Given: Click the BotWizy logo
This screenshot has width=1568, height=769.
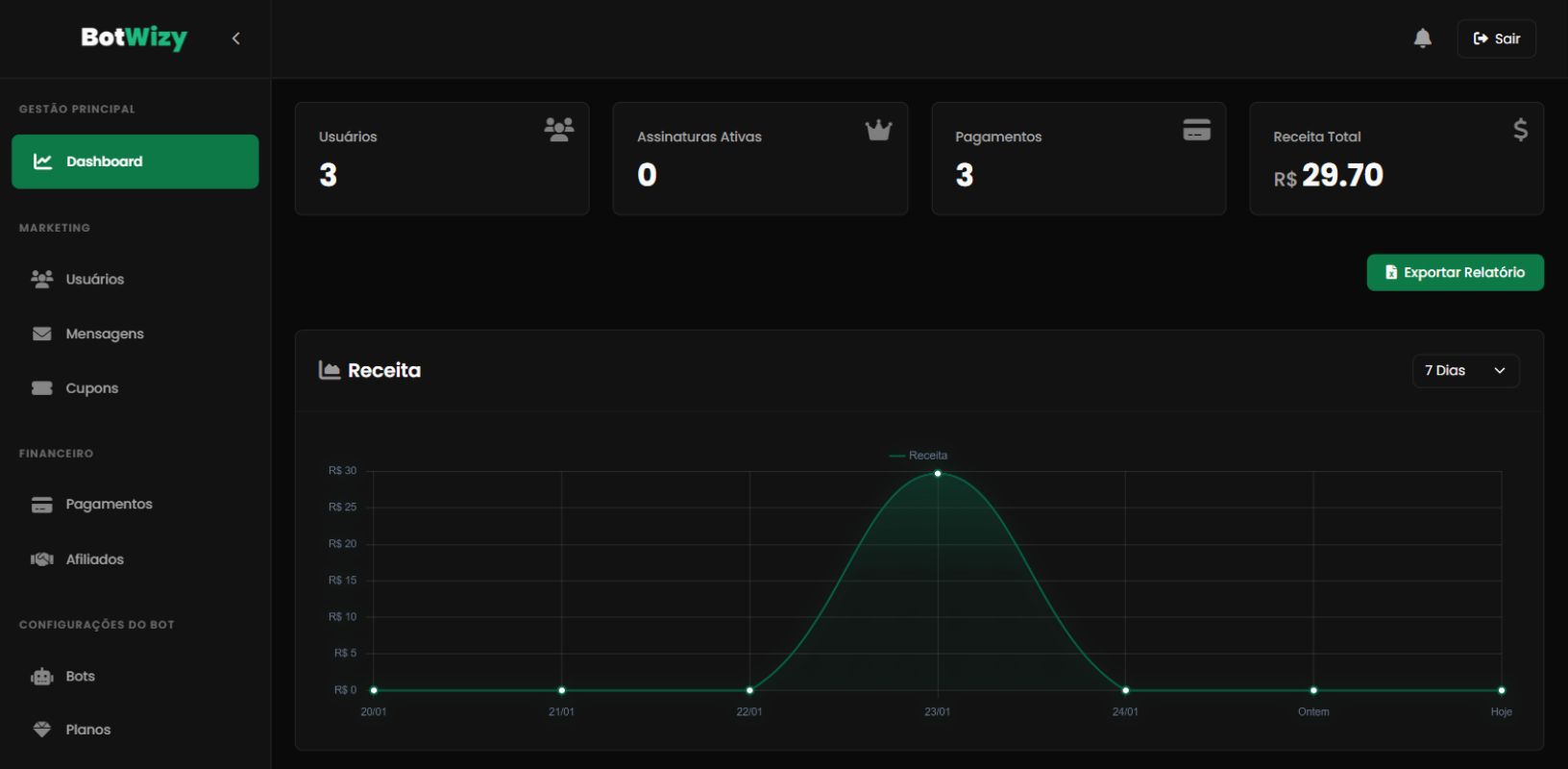Looking at the screenshot, I should point(134,37).
